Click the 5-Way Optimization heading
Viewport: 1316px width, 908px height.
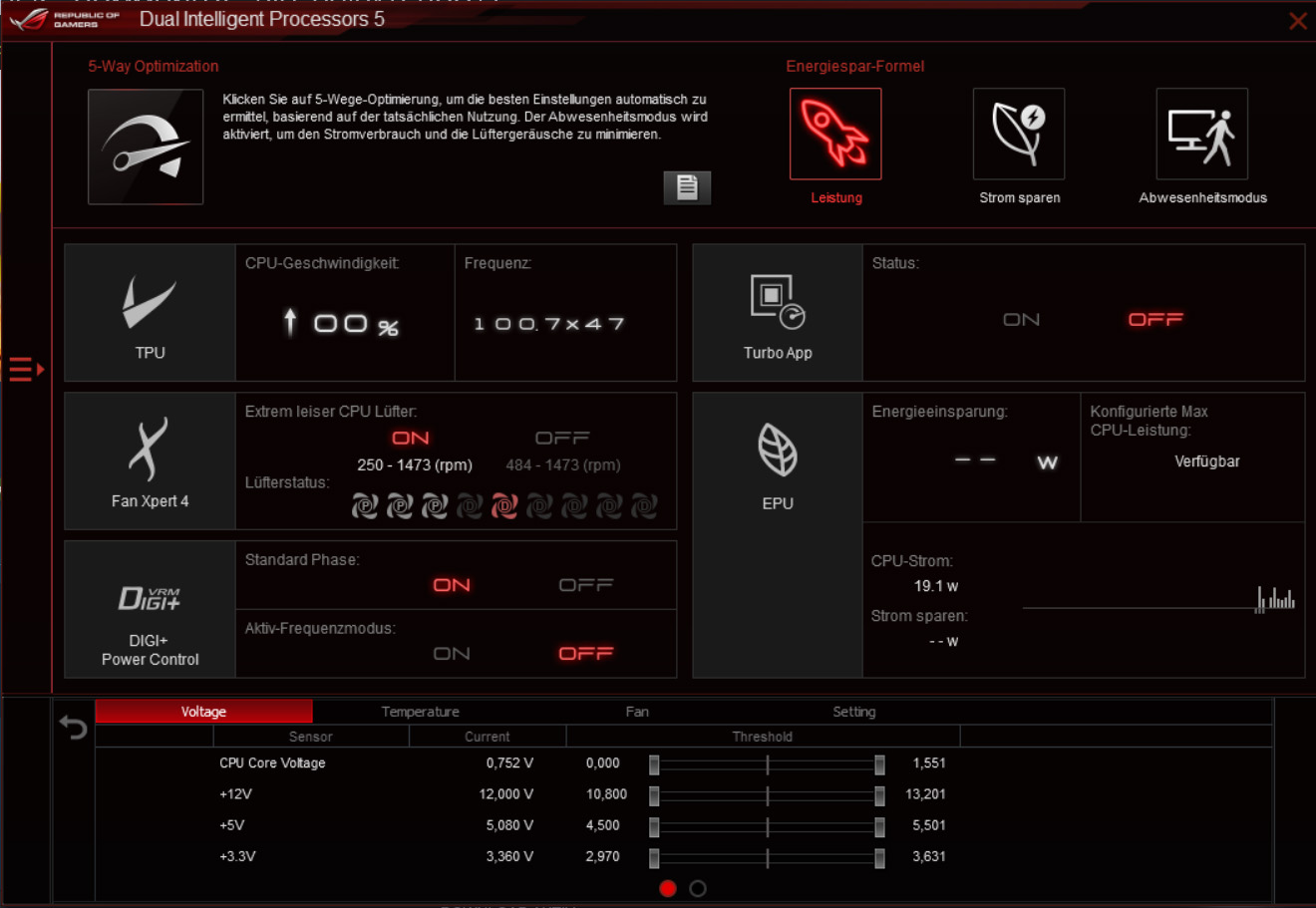coord(153,66)
